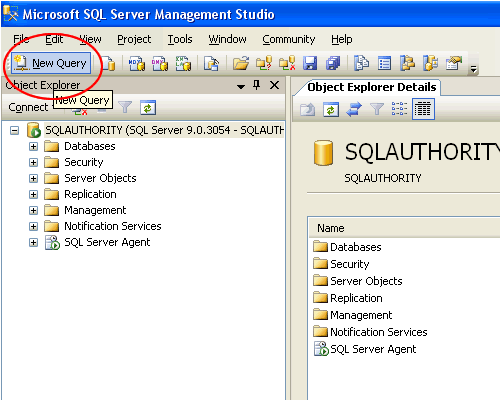This screenshot has height=400, width=500.
Task: Select Databases in the Details list
Action: [x=356, y=247]
